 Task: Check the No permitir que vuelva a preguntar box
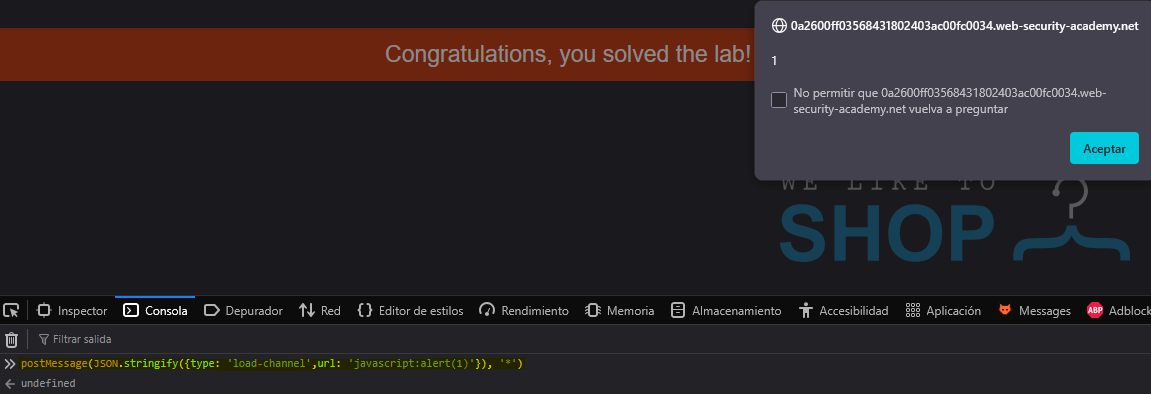click(x=779, y=100)
